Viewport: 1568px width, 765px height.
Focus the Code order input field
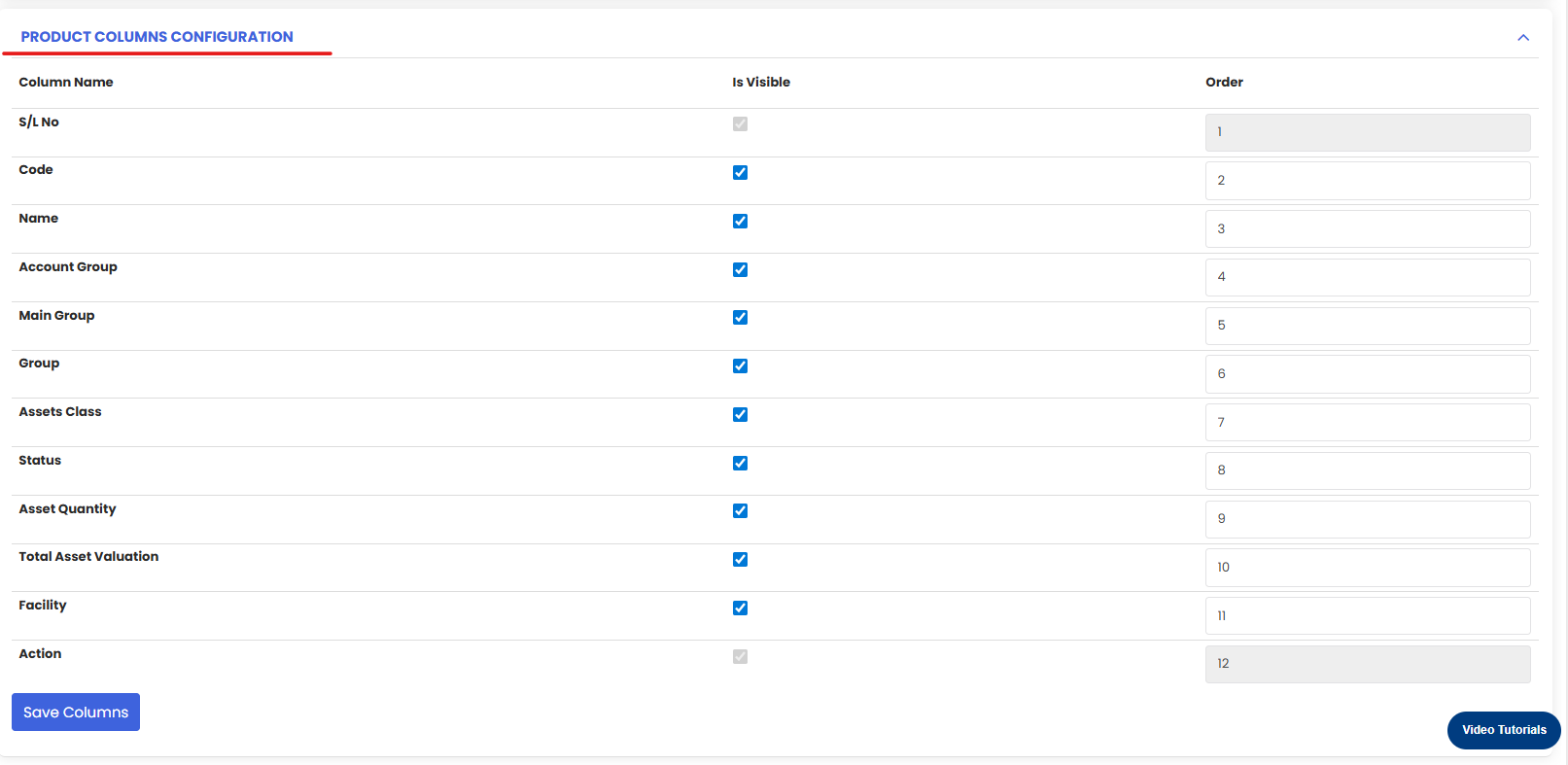coord(1368,181)
